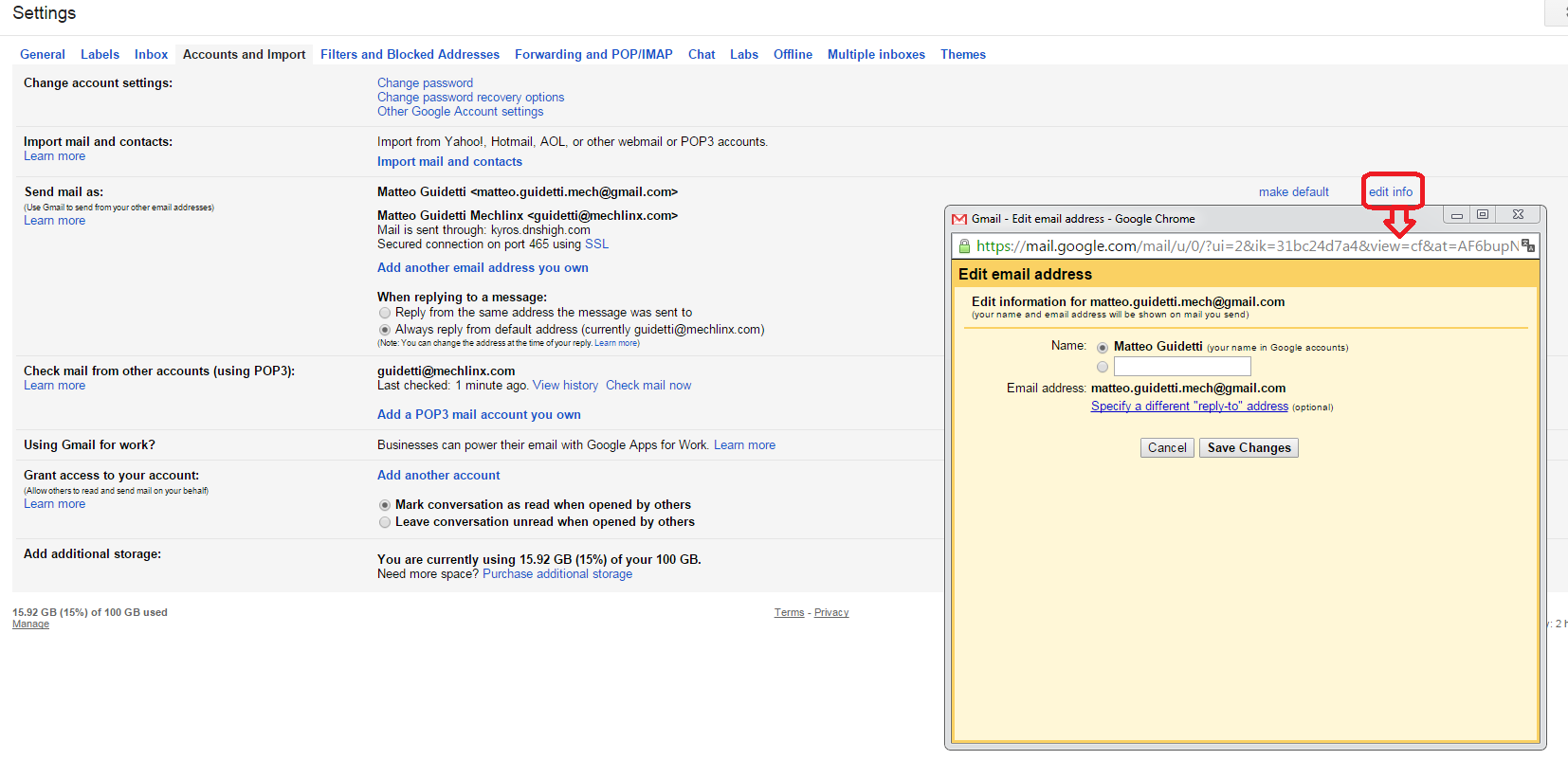Click Cancel in the edit email dialog

click(1166, 448)
